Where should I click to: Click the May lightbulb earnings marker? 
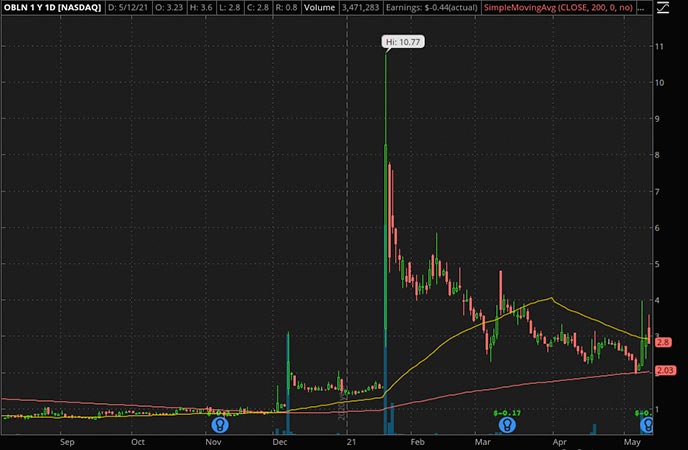(647, 425)
